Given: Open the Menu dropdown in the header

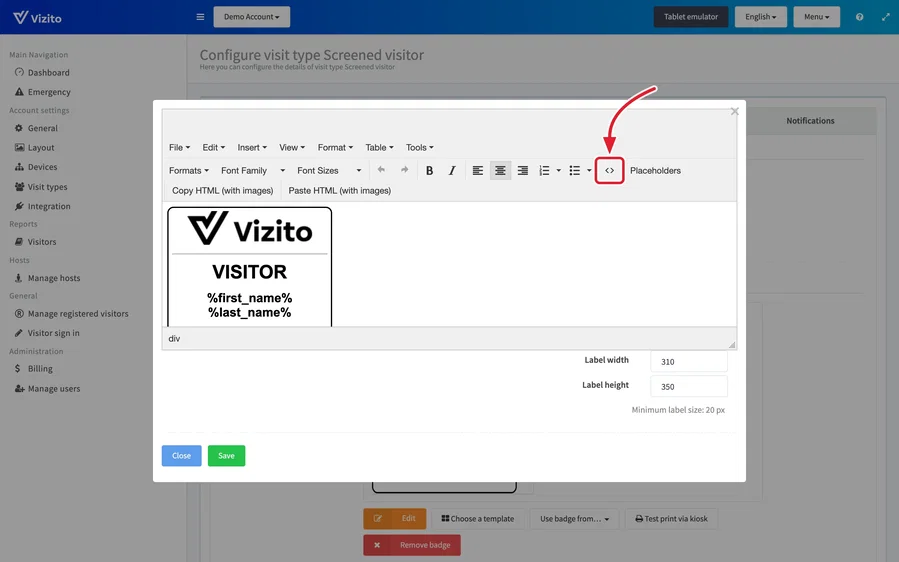Looking at the screenshot, I should coord(816,17).
